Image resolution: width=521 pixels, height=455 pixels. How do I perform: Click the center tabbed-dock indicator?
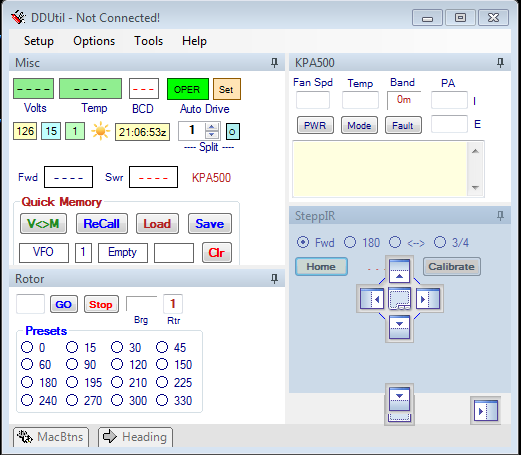[399, 299]
